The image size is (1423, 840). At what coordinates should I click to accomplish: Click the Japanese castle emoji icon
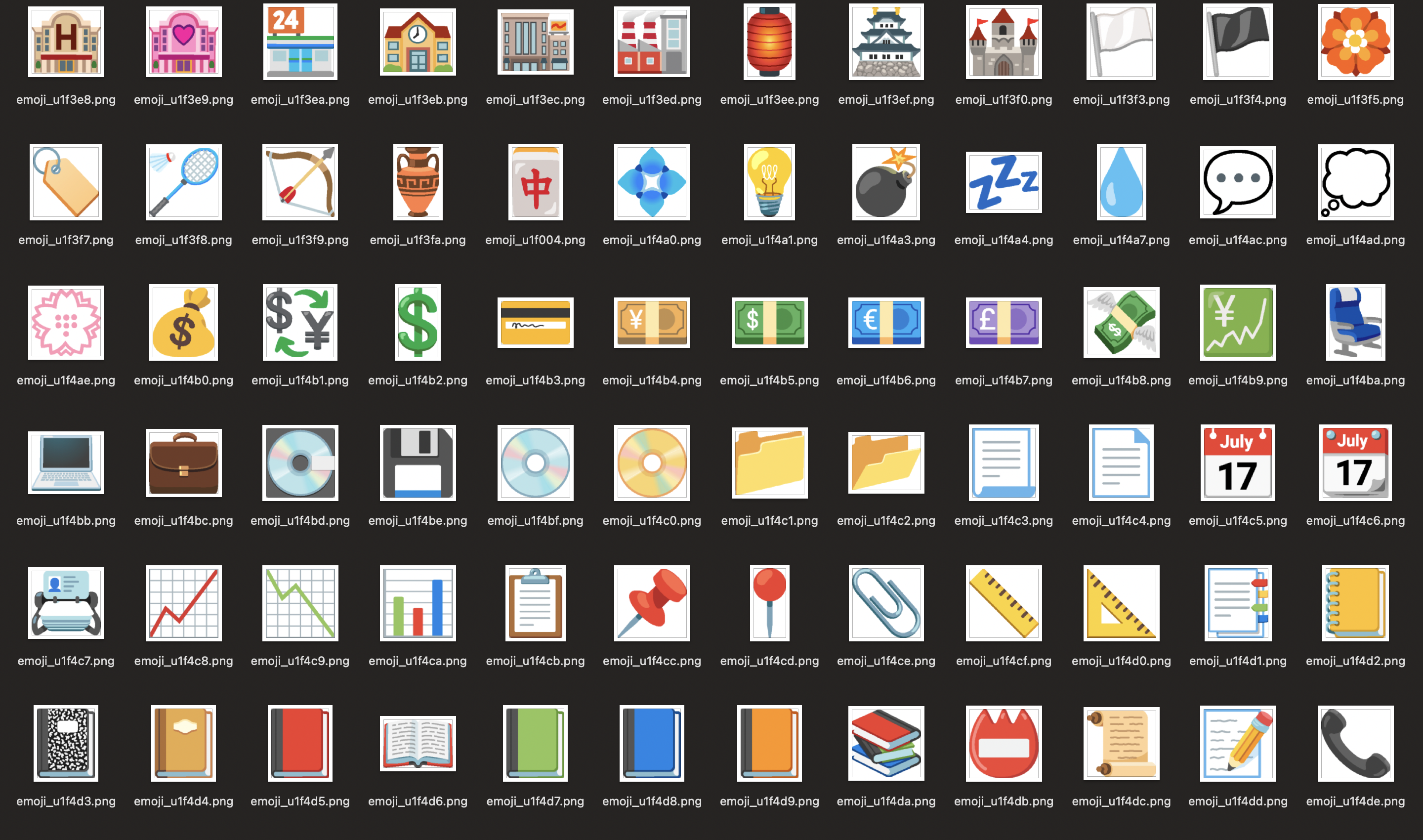[x=886, y=42]
